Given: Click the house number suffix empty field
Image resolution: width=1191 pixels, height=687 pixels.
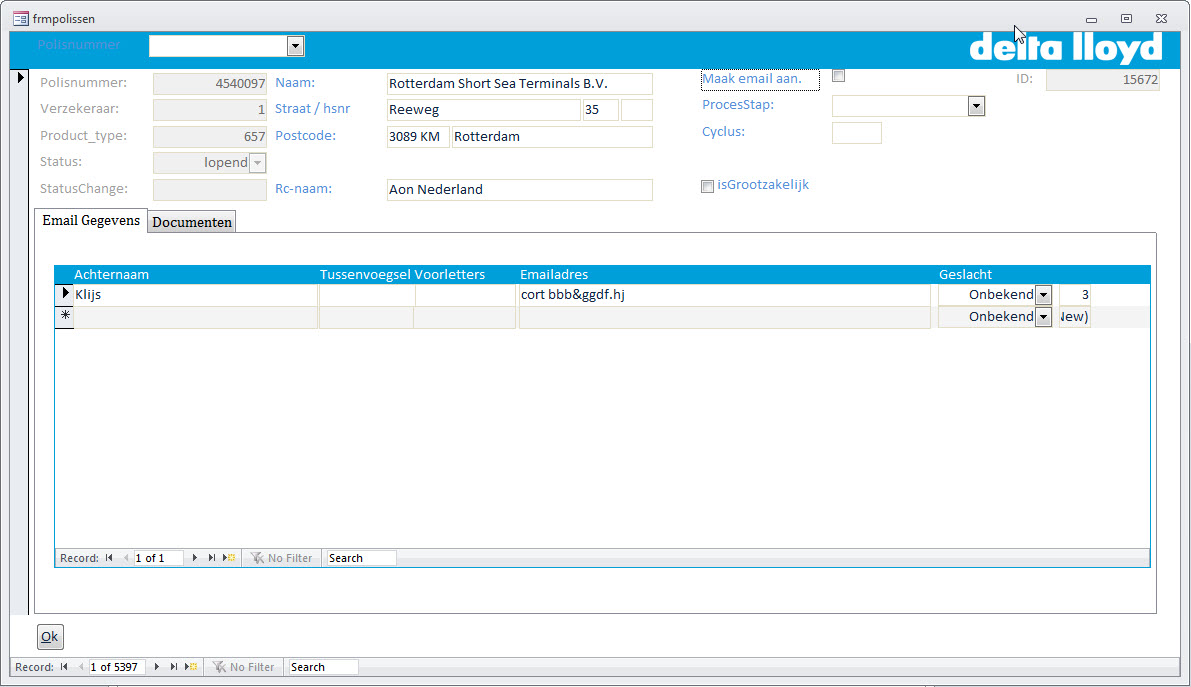Looking at the screenshot, I should [x=637, y=109].
